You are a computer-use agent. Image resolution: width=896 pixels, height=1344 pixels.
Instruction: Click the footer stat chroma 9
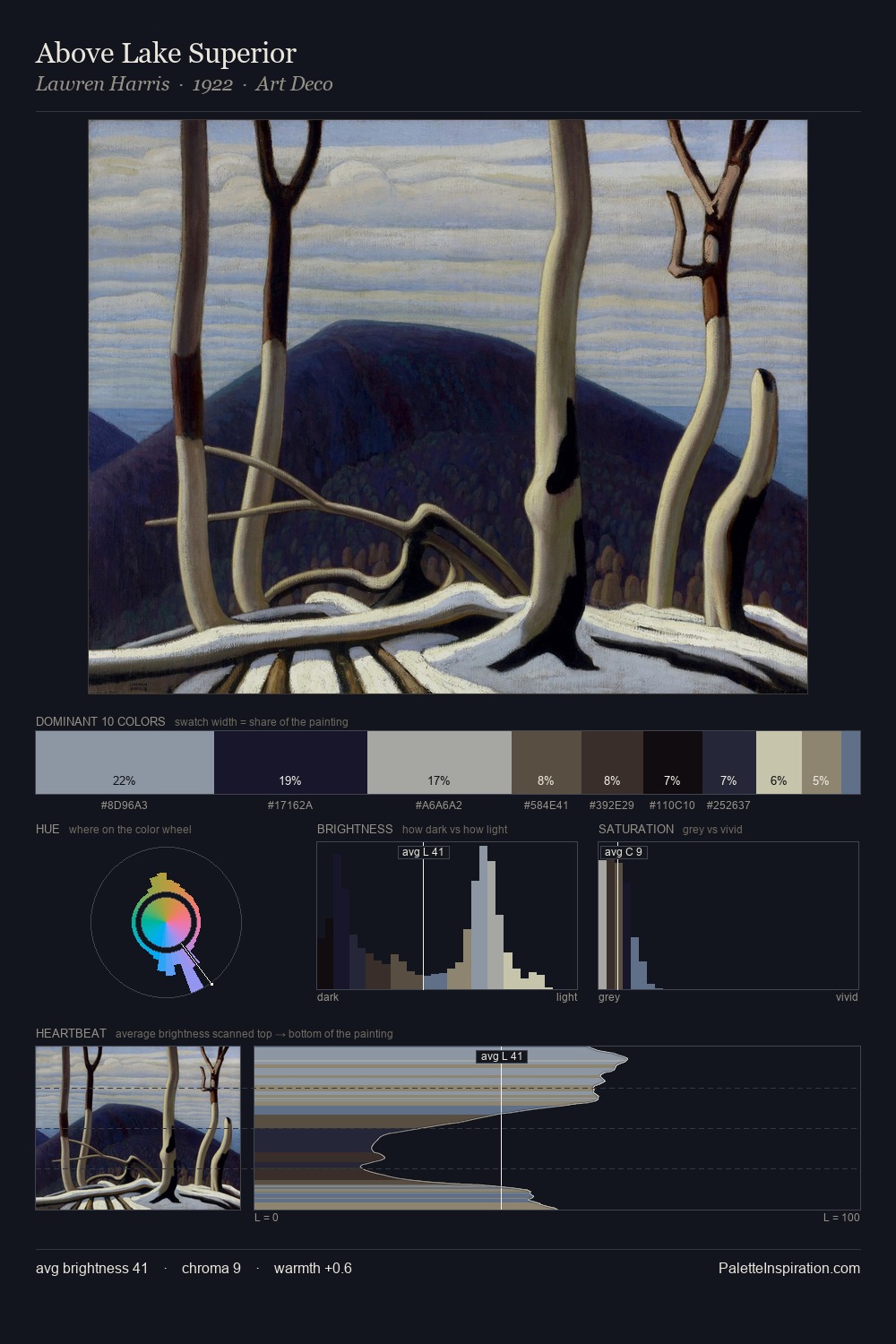coord(211,1268)
